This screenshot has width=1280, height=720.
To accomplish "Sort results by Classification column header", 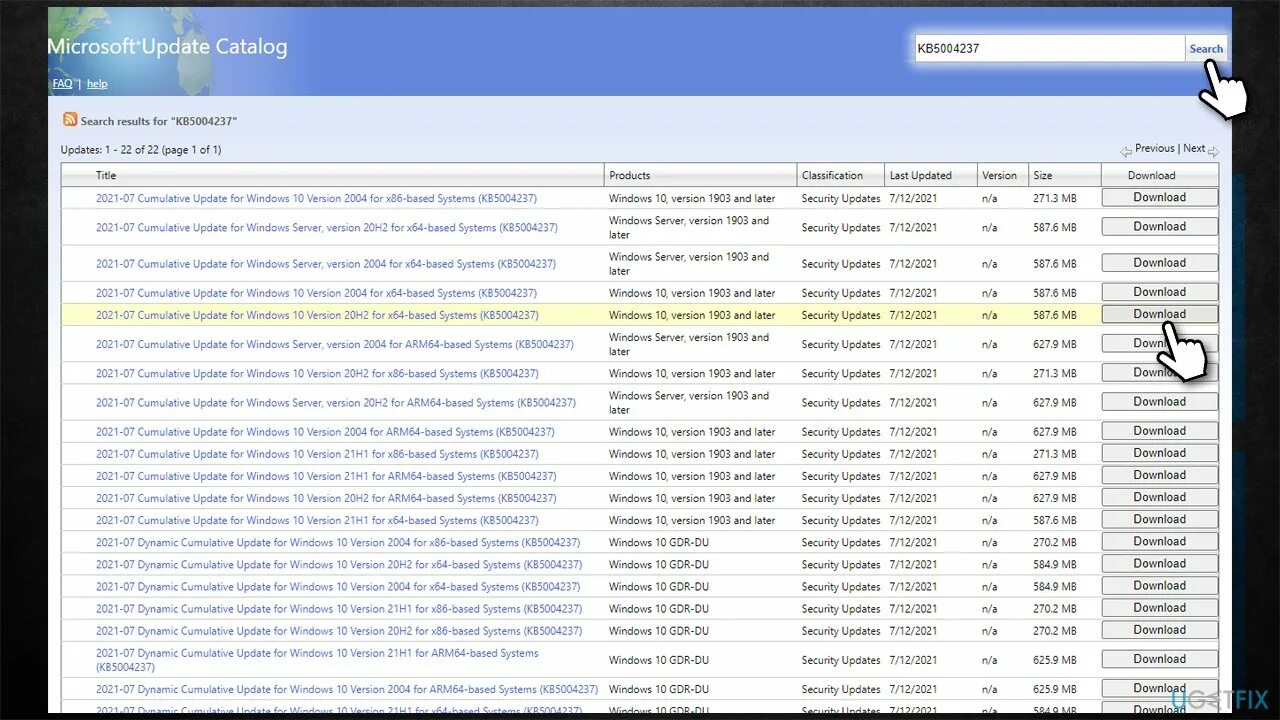I will pos(832,175).
